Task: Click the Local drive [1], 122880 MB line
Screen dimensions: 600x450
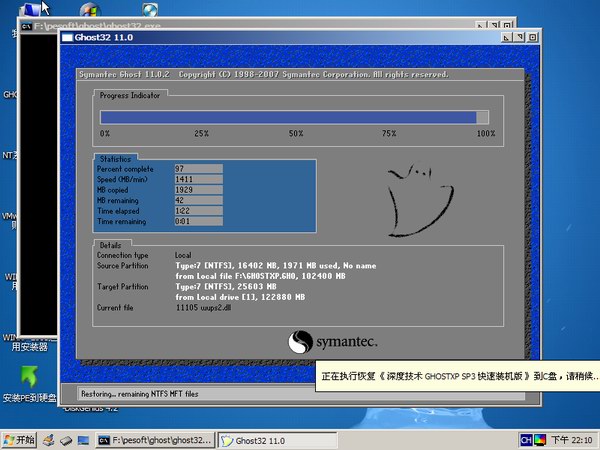Action: 240,297
